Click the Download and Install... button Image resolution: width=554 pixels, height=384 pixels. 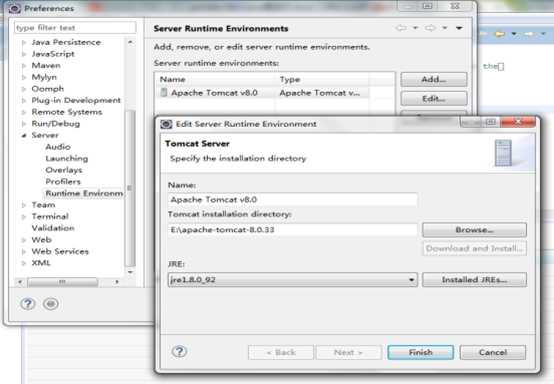click(x=474, y=248)
